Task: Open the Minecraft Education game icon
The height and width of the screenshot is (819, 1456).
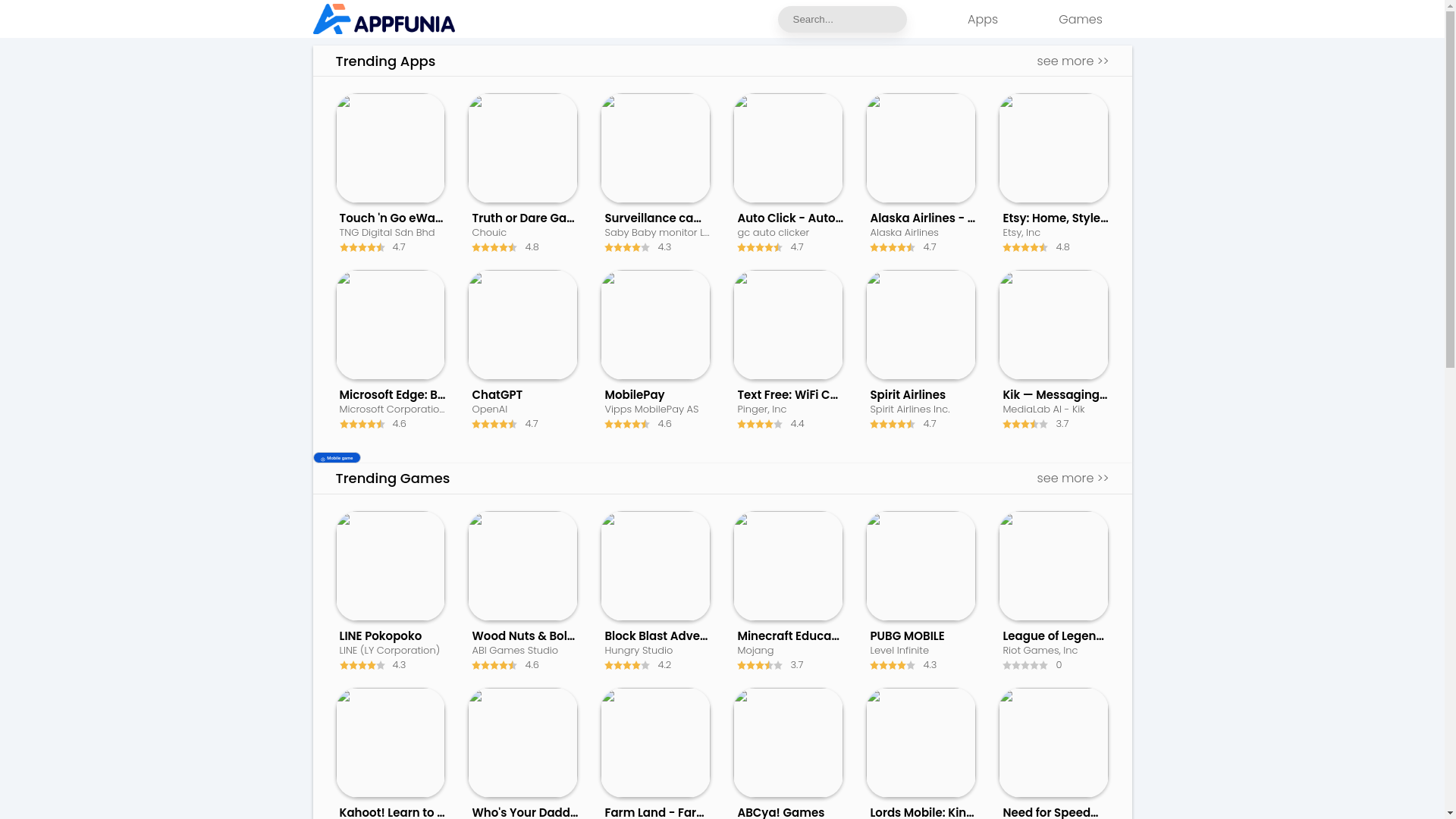Action: coord(788,566)
